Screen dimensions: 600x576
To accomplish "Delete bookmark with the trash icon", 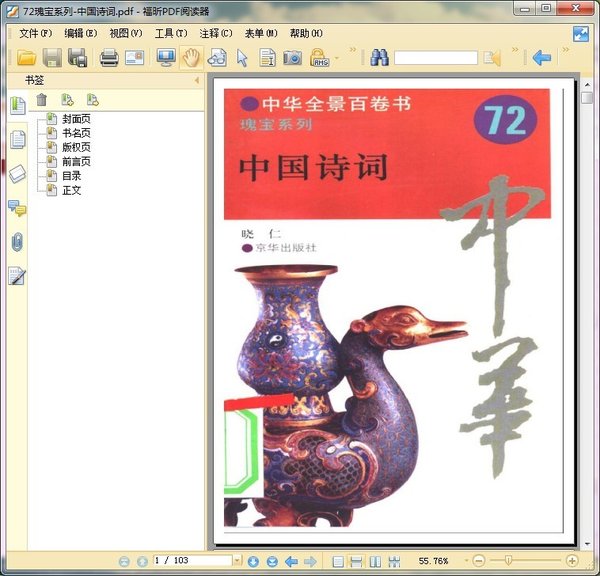I will pyautogui.click(x=41, y=100).
